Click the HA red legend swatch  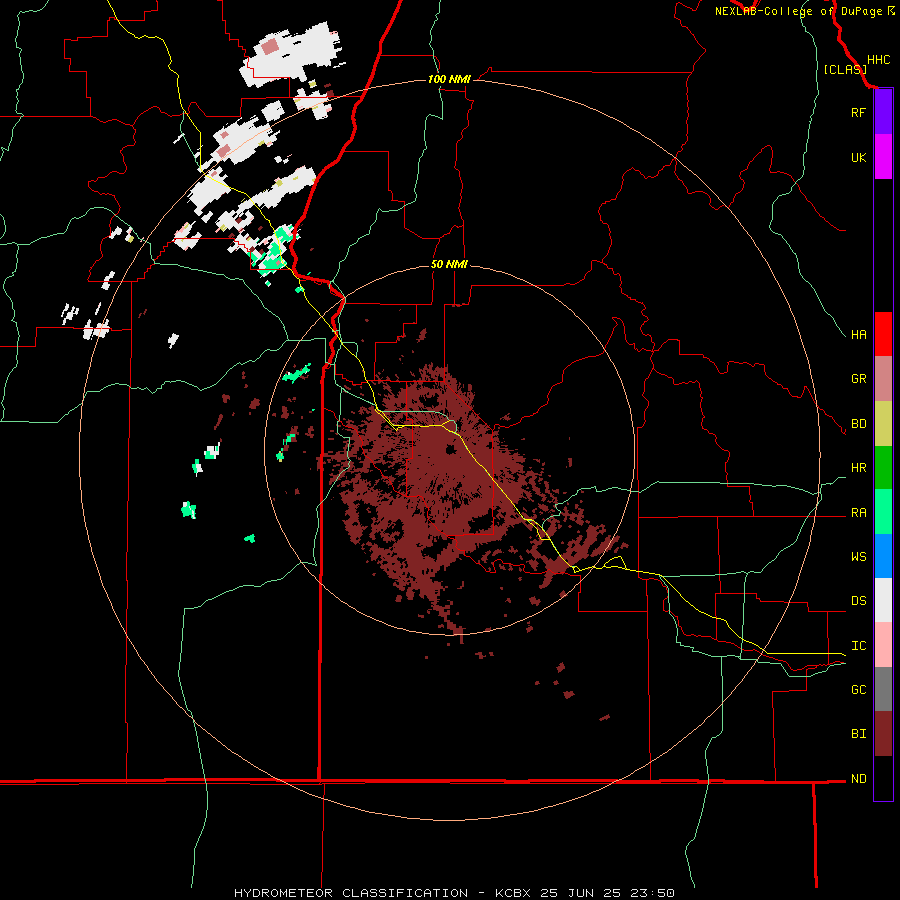tap(883, 334)
